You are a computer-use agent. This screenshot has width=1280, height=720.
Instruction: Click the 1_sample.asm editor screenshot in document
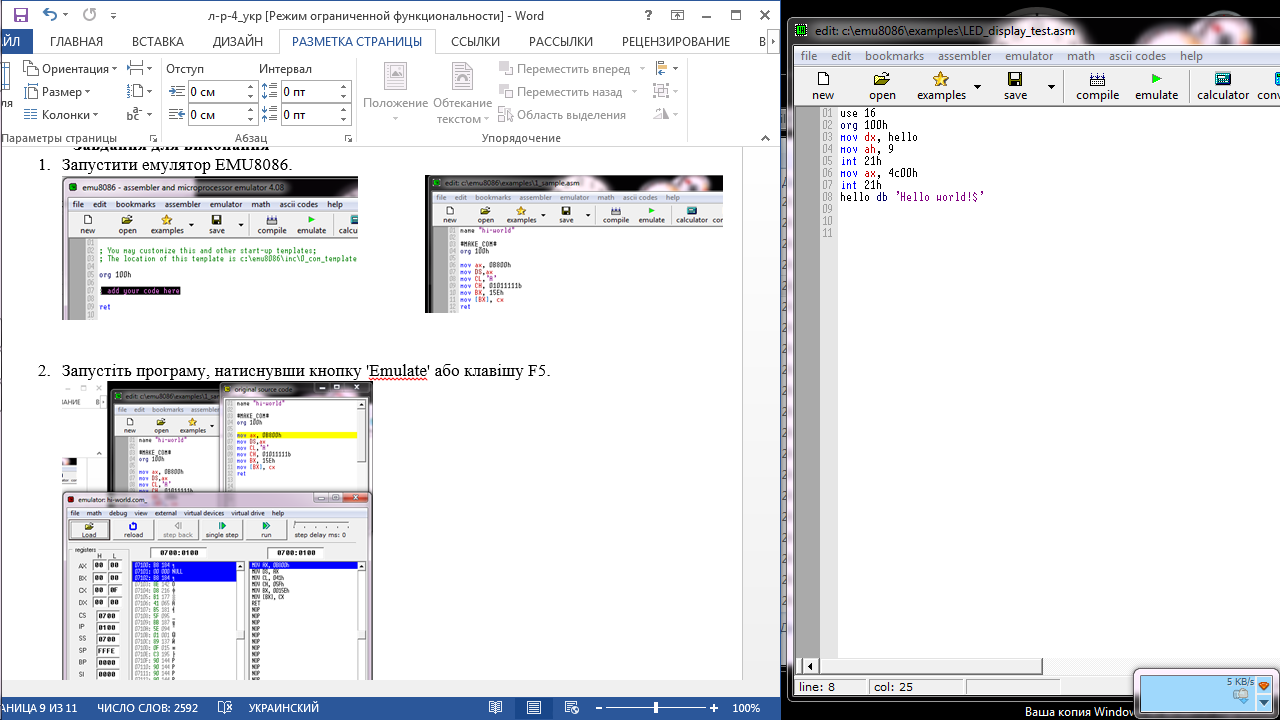coord(574,244)
